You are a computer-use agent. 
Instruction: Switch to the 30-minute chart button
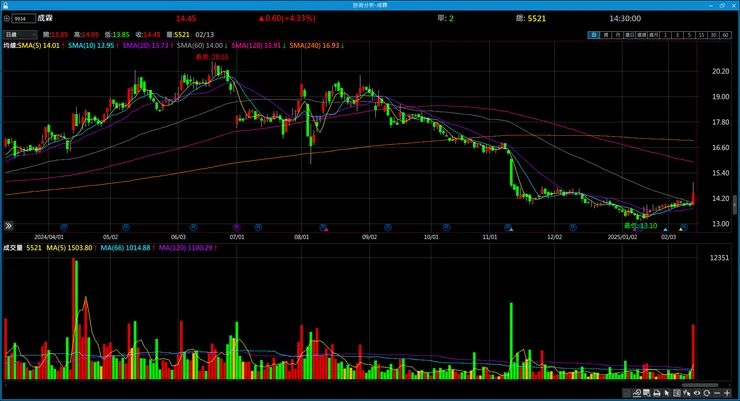click(x=713, y=35)
